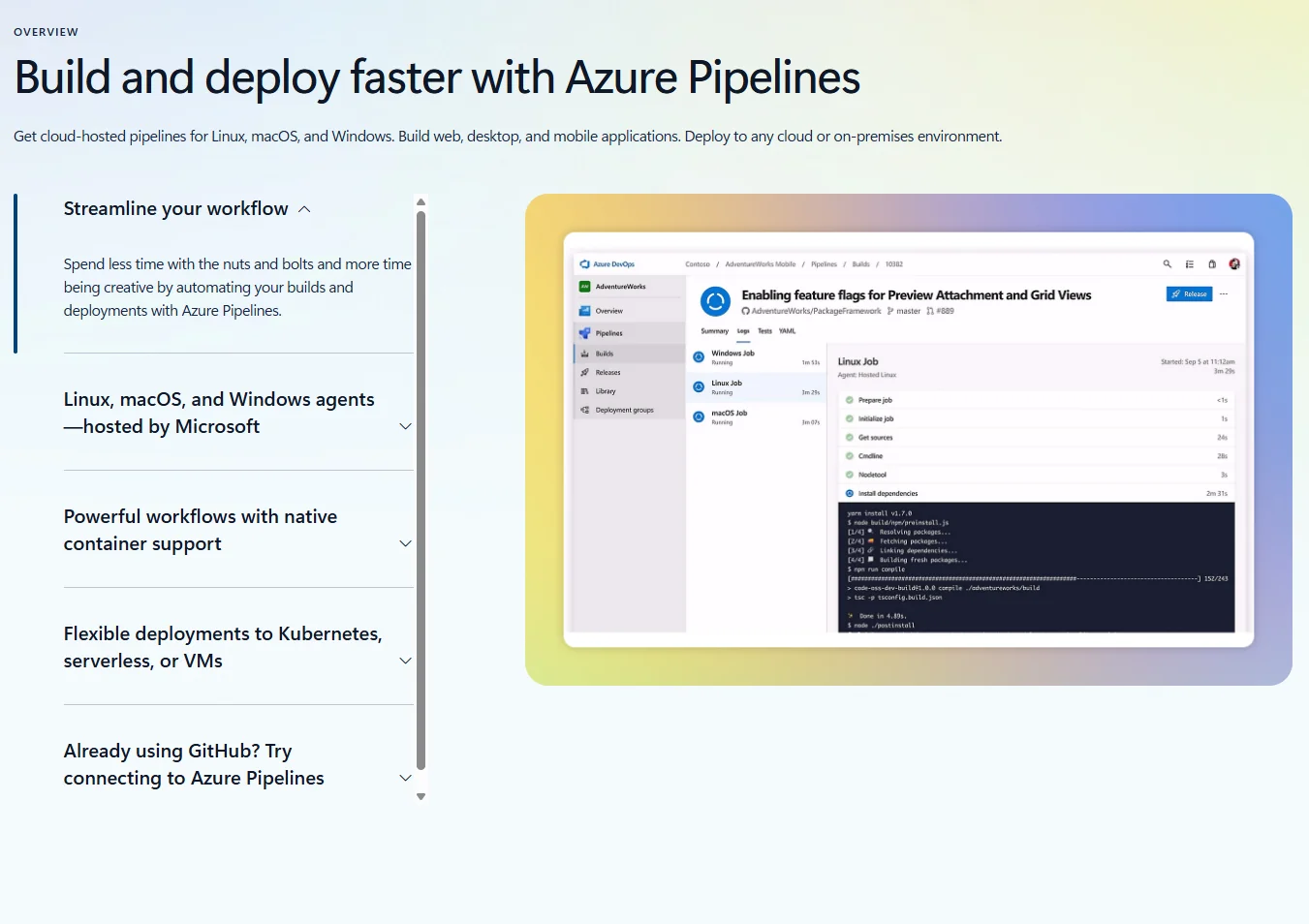Select the YAML tab in preview

(x=788, y=331)
